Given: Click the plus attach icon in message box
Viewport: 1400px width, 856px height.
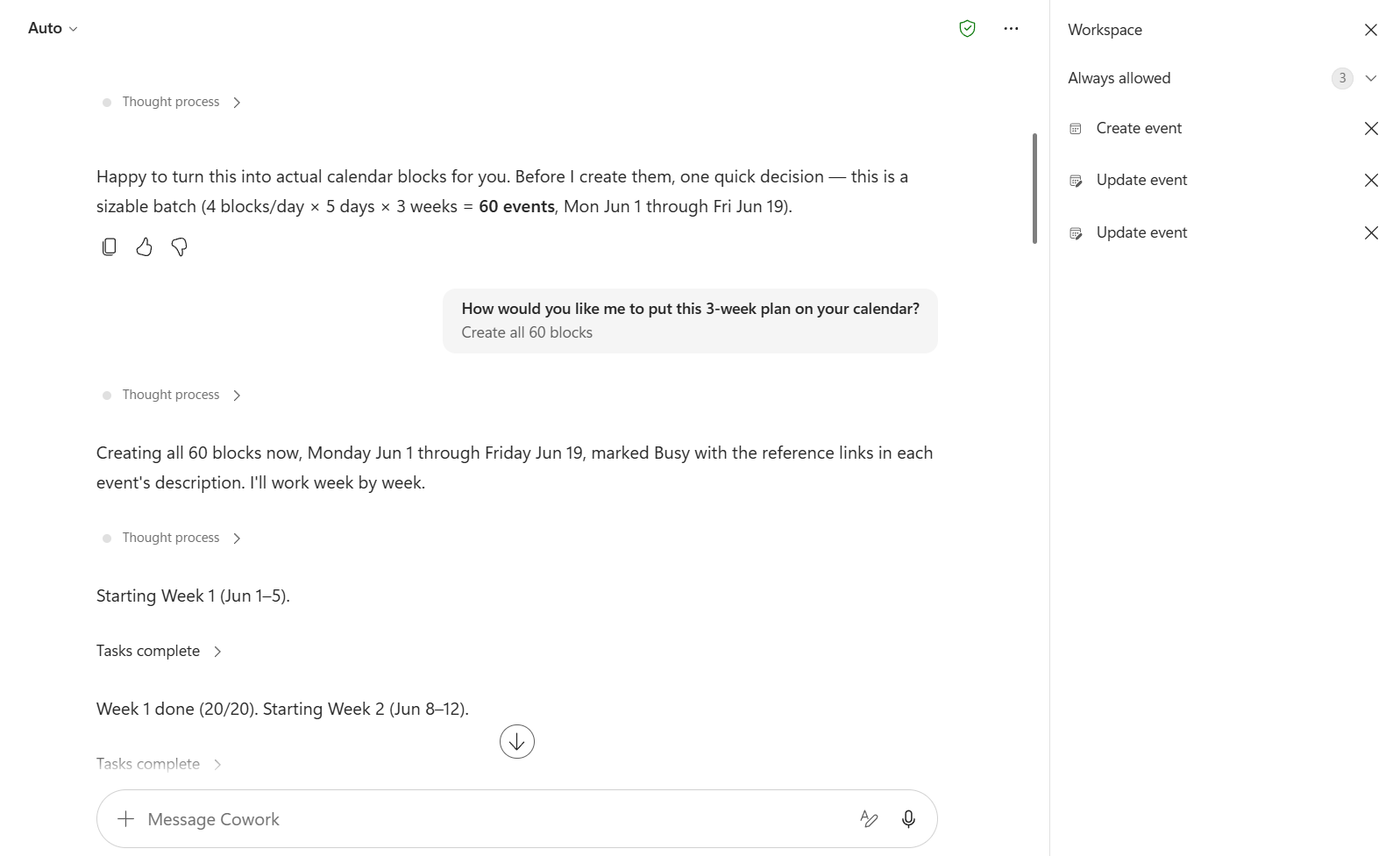Looking at the screenshot, I should [x=125, y=819].
